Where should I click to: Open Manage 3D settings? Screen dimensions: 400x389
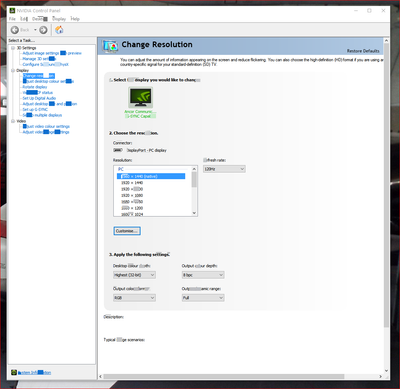pos(39,59)
